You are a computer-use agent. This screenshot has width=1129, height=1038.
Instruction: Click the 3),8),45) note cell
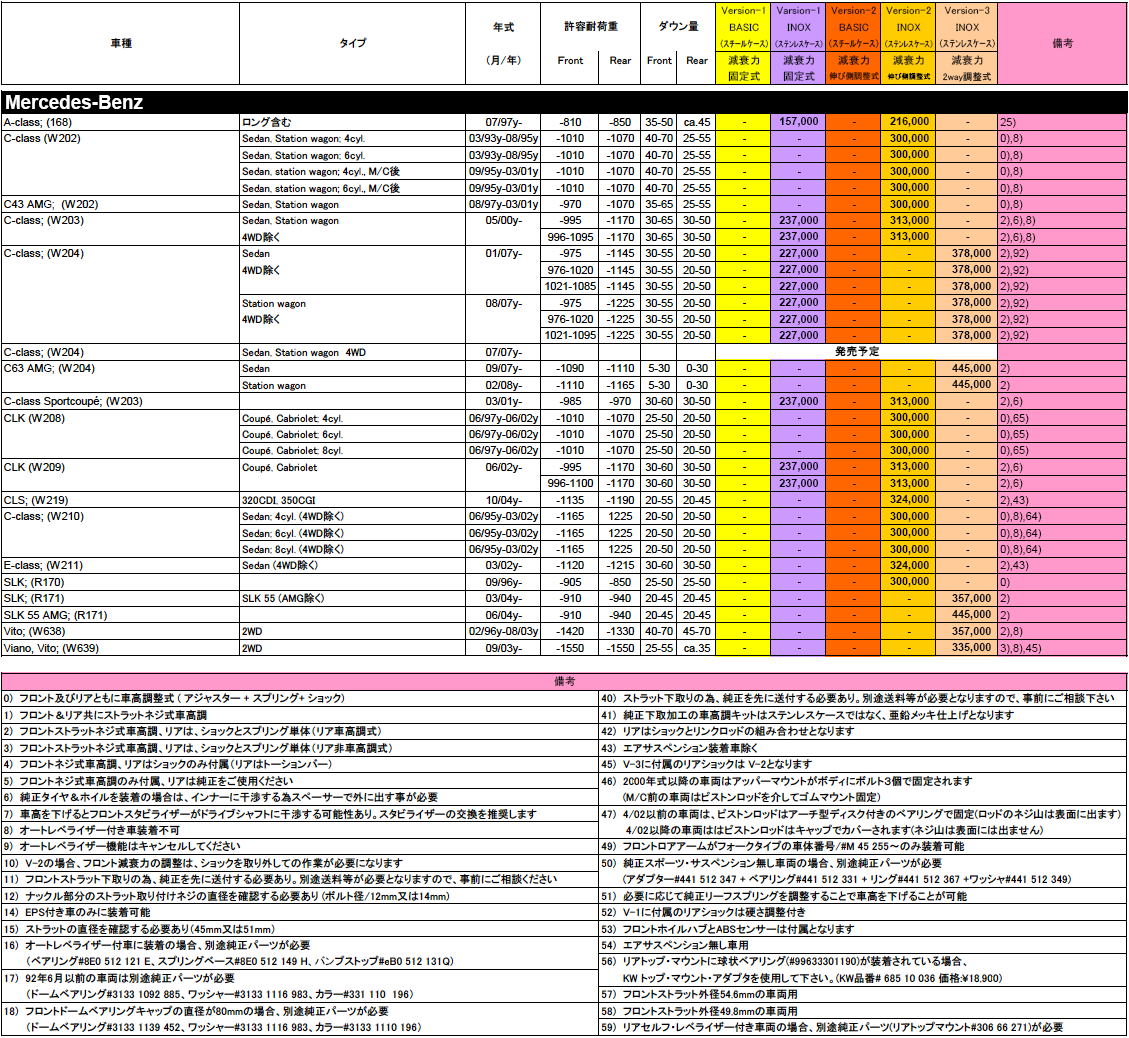click(x=1062, y=649)
